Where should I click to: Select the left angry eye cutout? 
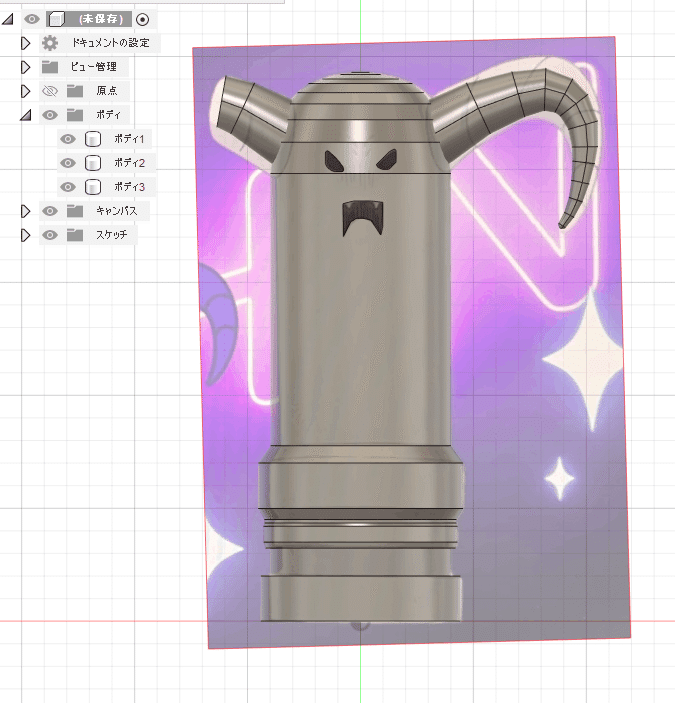click(334, 161)
